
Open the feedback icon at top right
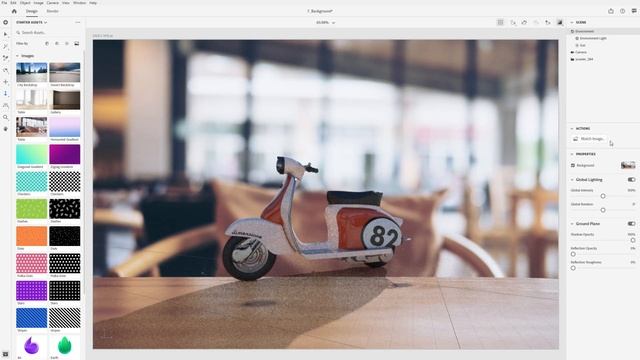[634, 11]
